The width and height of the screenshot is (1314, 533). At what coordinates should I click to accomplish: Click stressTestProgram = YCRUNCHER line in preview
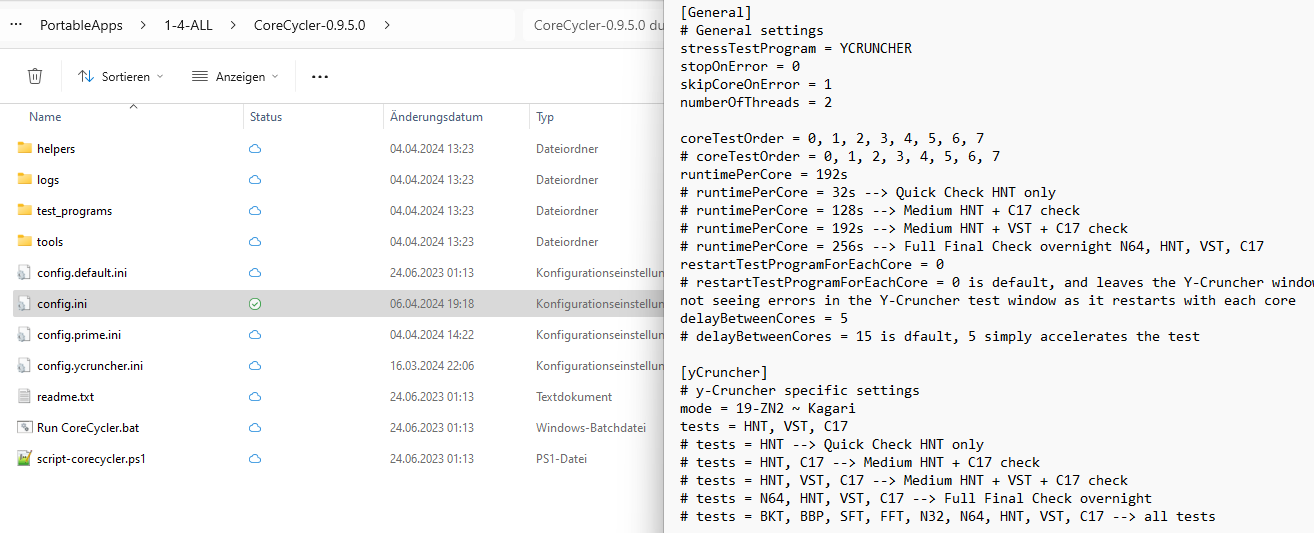pos(796,48)
